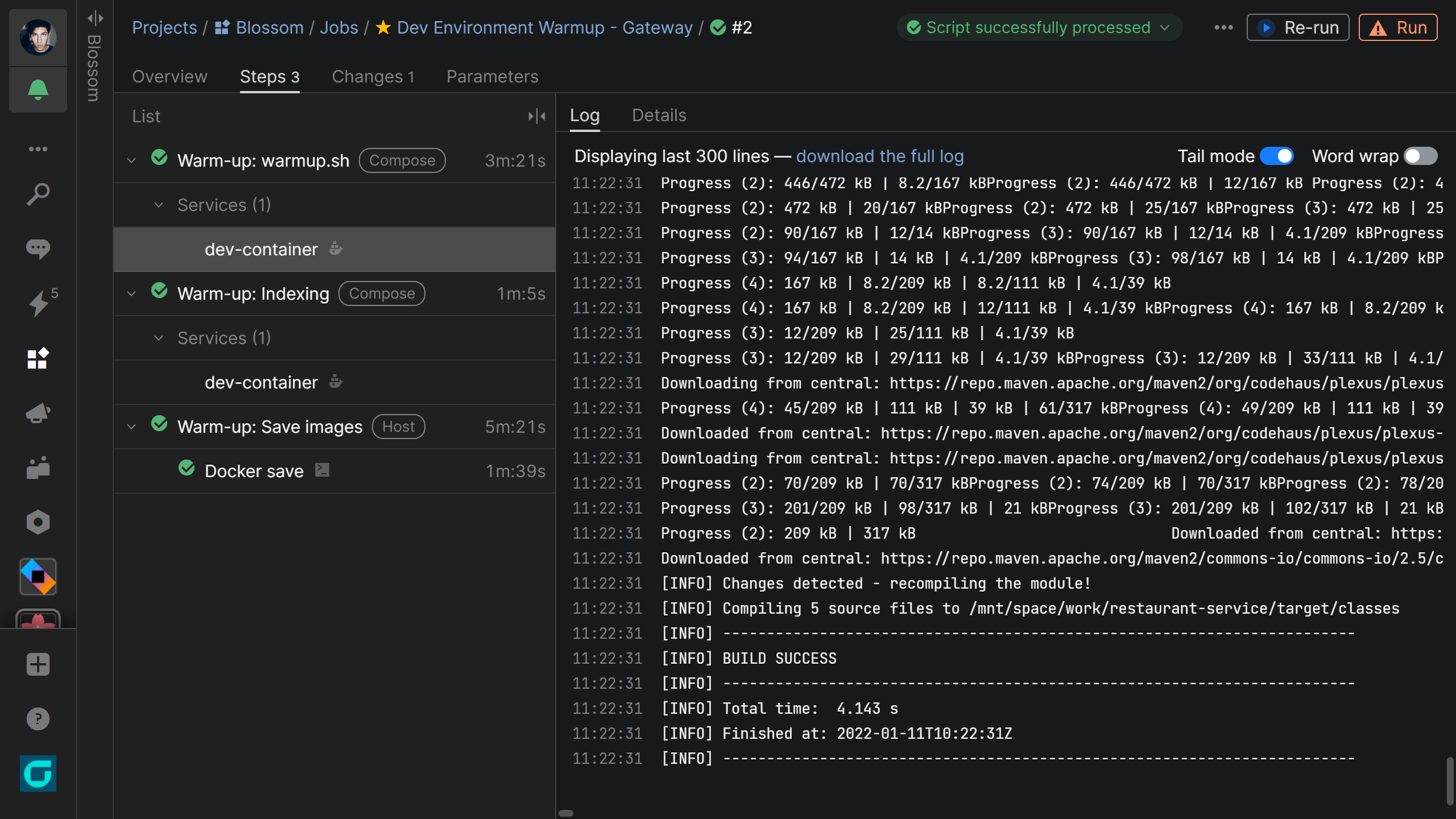
Task: Open the Script successfully processed dropdown
Action: click(x=1039, y=27)
